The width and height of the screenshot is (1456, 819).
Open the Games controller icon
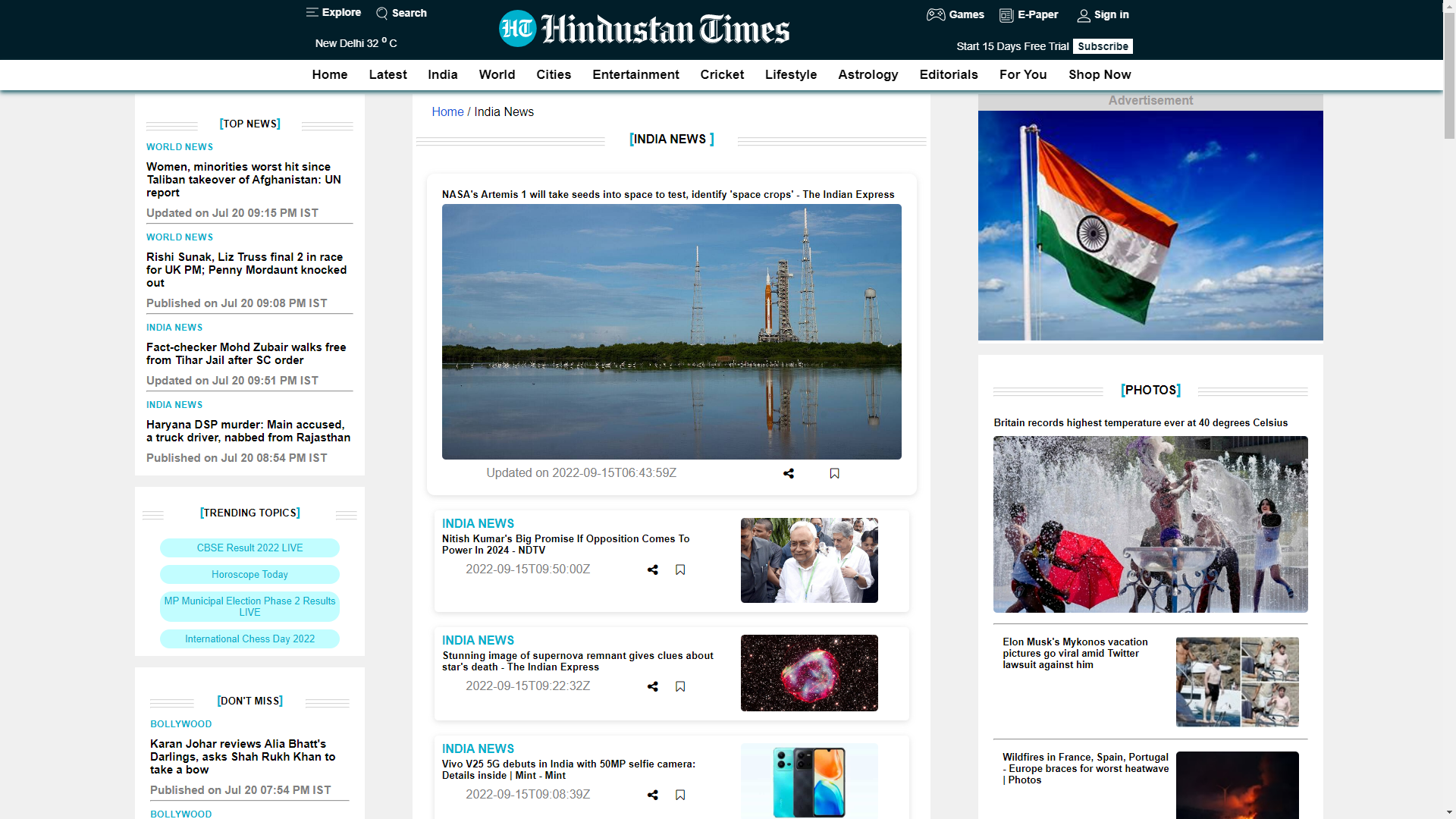[936, 14]
